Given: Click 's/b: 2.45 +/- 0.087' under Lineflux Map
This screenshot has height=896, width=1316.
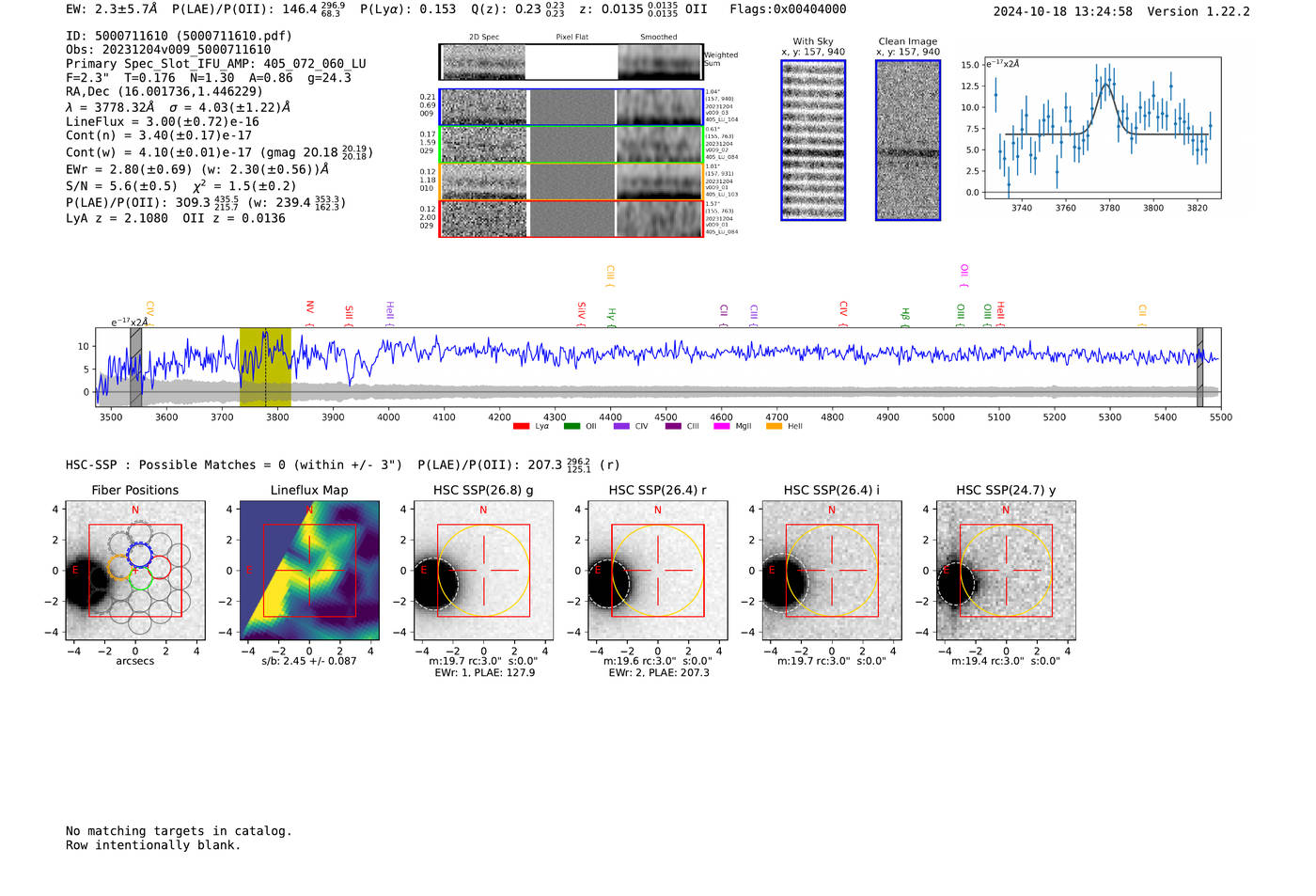Looking at the screenshot, I should pyautogui.click(x=309, y=661).
